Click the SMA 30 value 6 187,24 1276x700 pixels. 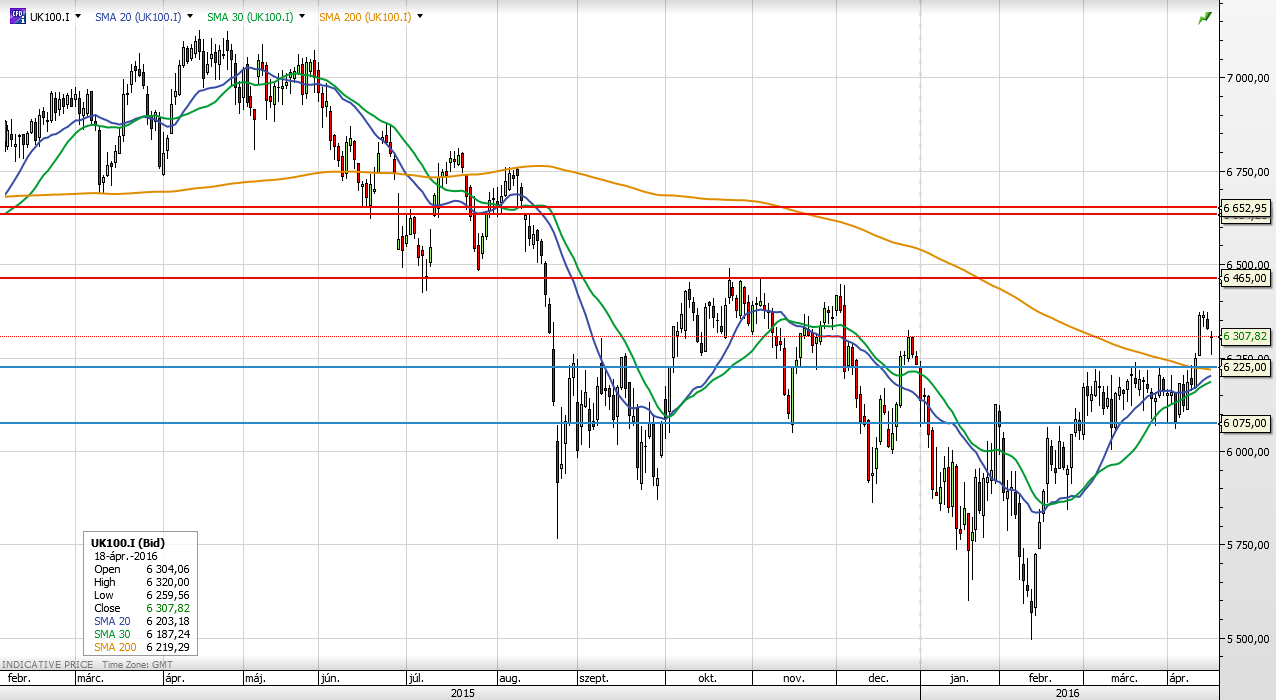point(168,634)
